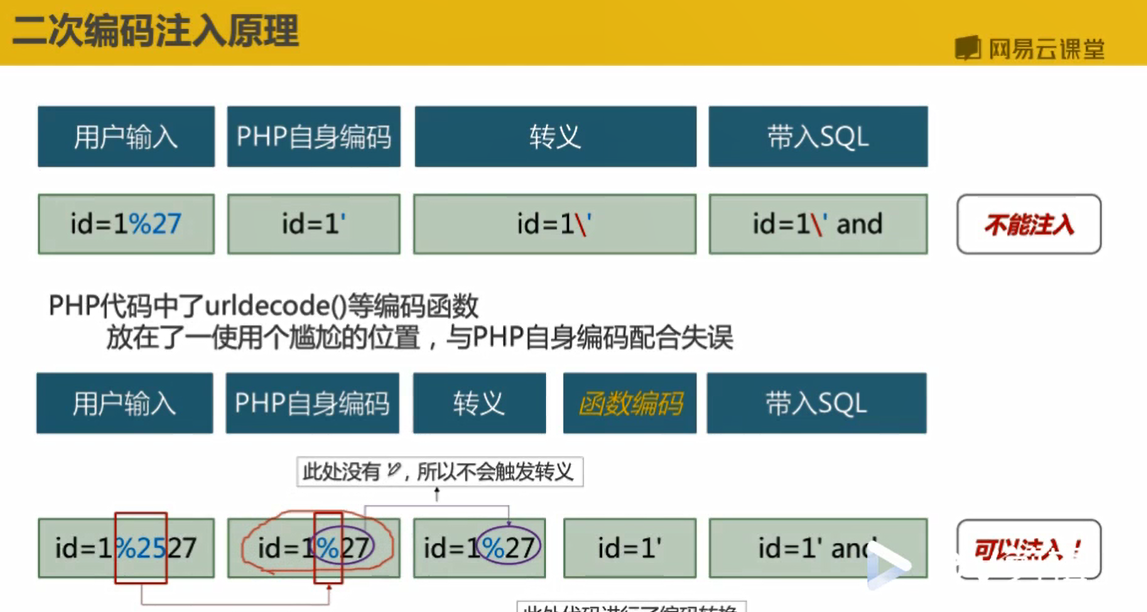This screenshot has height=612, width=1147.
Task: Click the id=1\' and SQL box
Action: 817,224
